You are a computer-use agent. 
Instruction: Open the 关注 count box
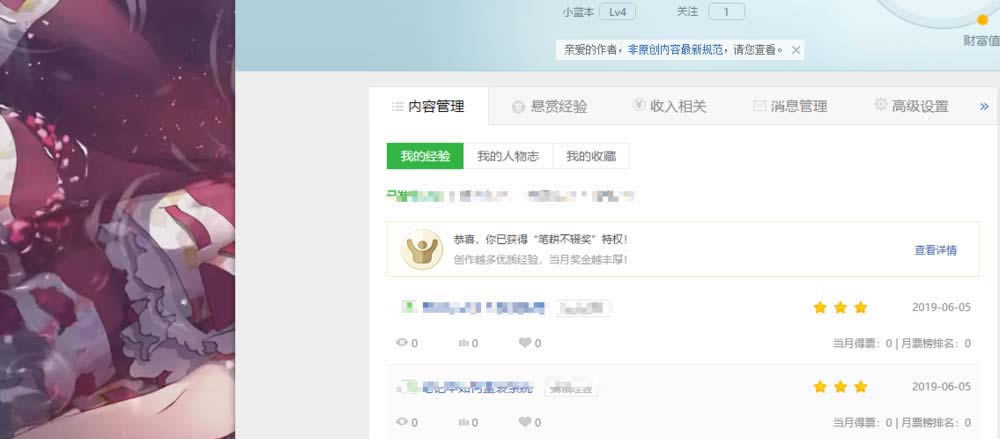pyautogui.click(x=726, y=12)
